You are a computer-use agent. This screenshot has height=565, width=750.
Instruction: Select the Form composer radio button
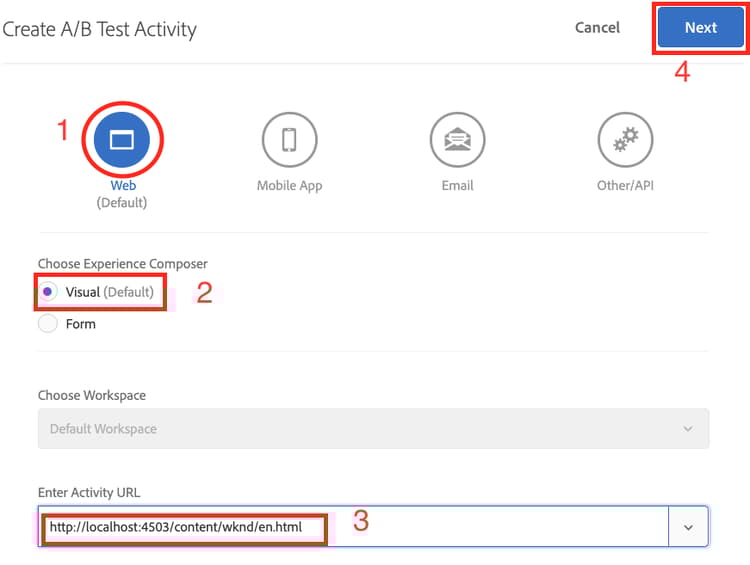click(x=48, y=323)
